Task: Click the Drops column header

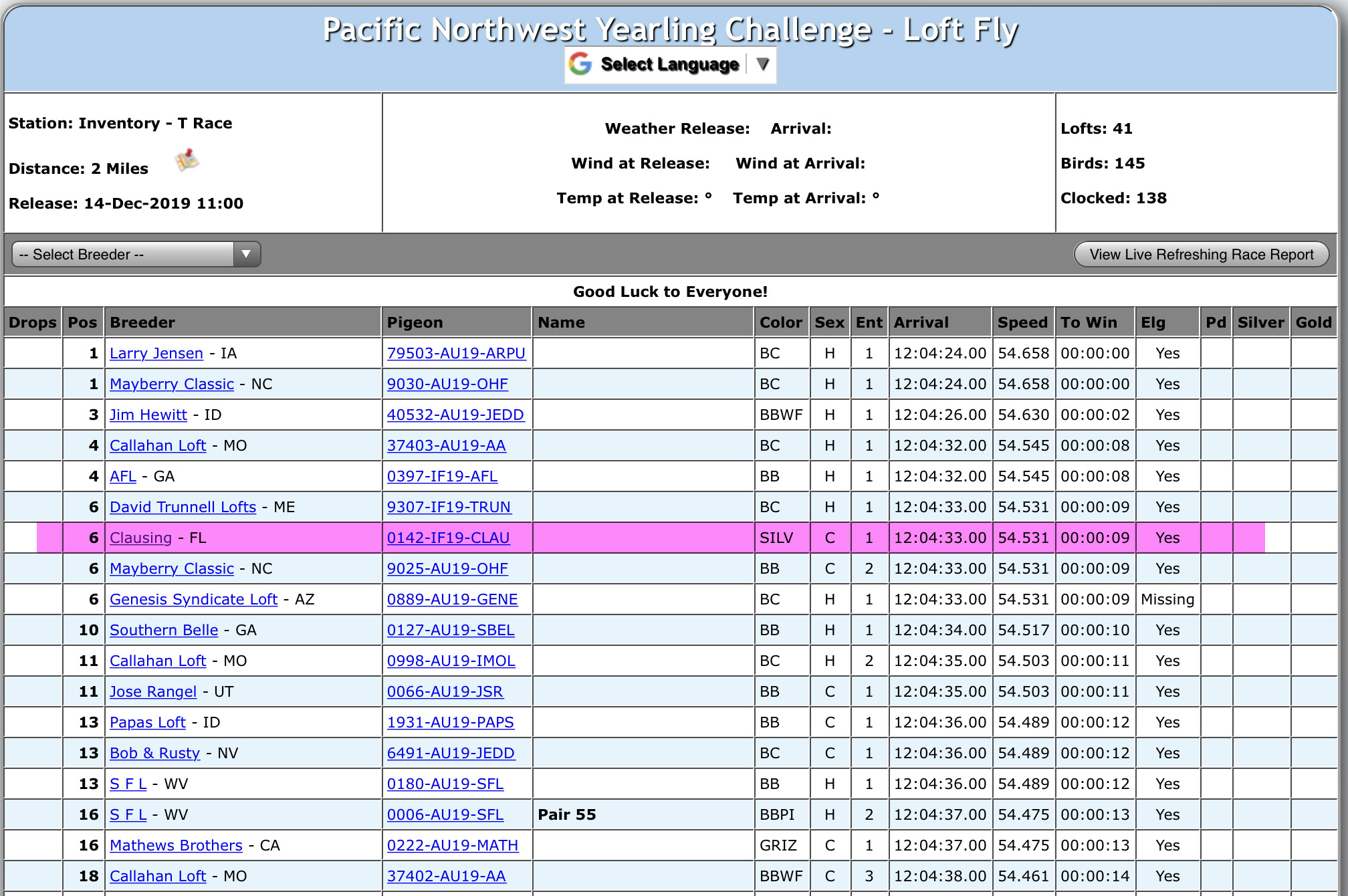Action: [32, 322]
